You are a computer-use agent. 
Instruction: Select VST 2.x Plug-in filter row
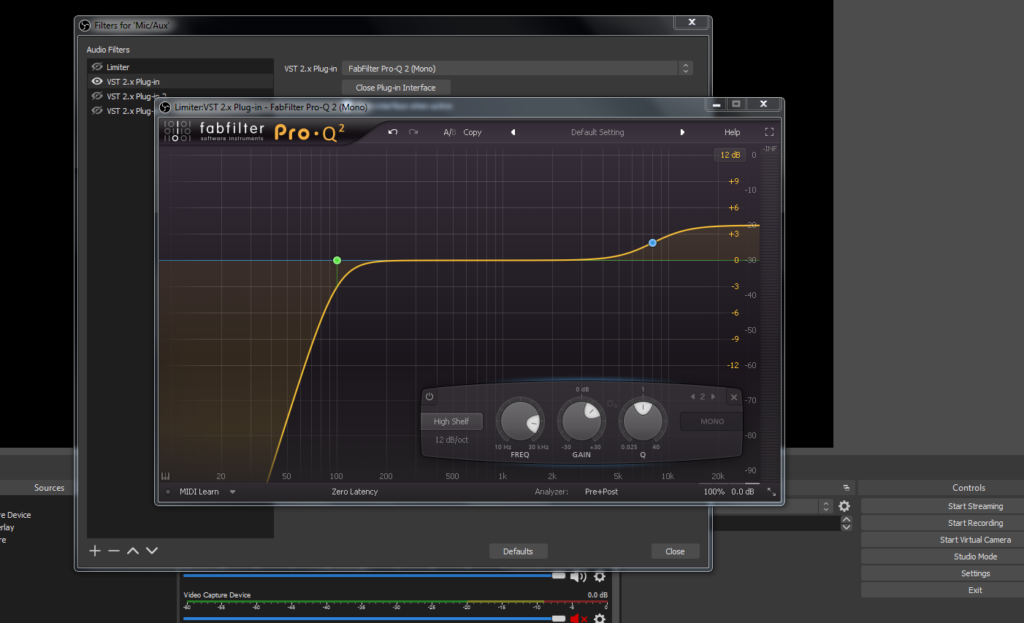(180, 82)
